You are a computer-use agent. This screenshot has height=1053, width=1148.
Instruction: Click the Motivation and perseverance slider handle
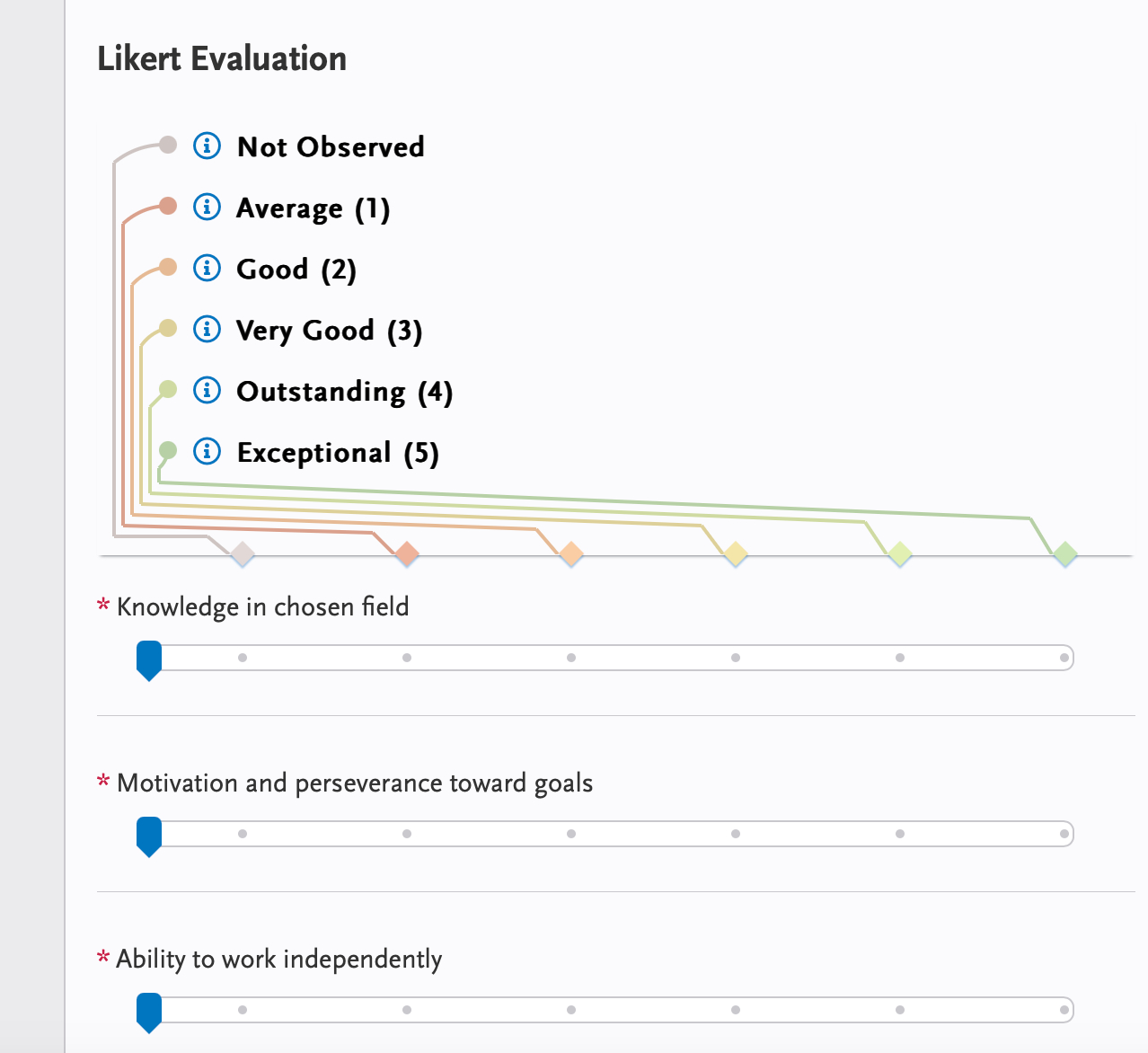(149, 836)
